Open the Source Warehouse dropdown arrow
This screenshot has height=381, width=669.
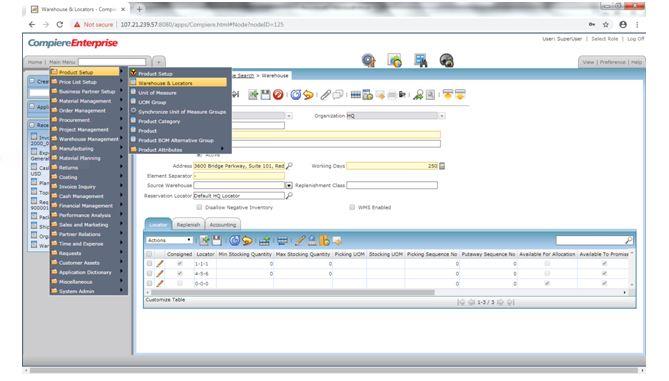[289, 186]
